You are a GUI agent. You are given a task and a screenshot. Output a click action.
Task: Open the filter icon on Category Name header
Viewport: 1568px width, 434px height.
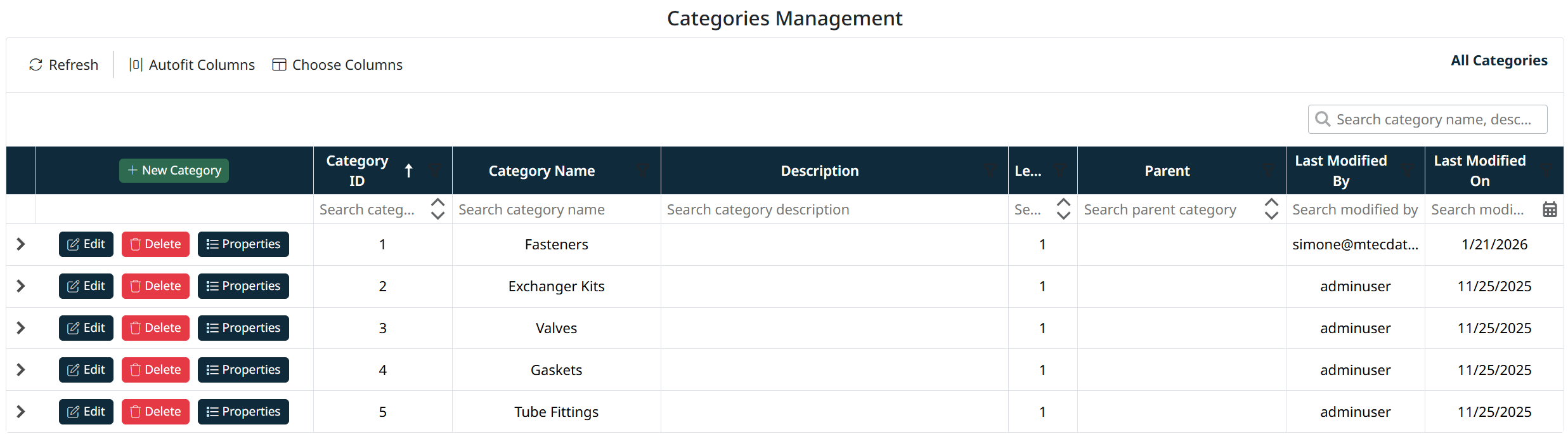tap(642, 171)
